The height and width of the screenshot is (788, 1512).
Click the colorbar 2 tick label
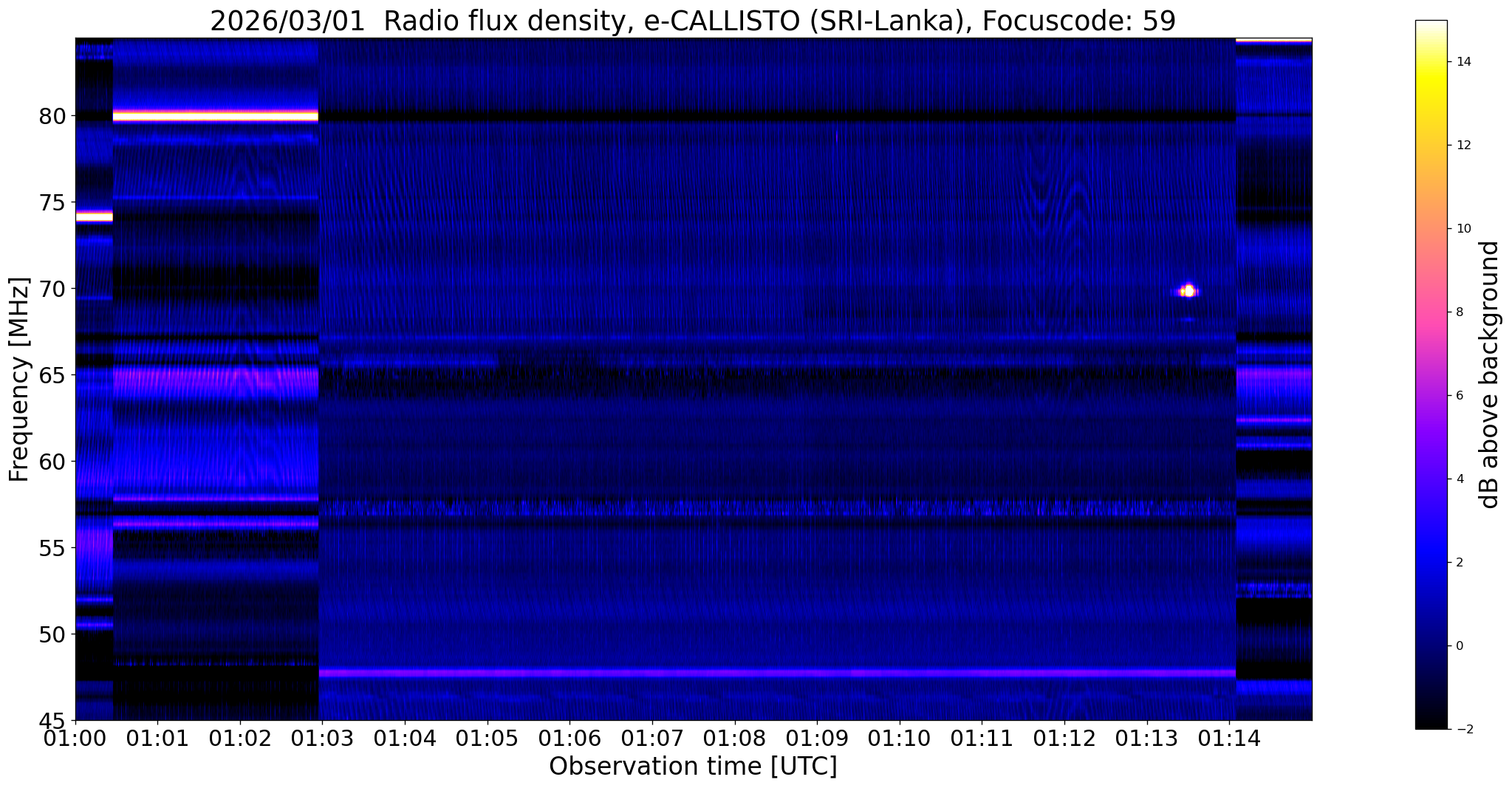(1458, 563)
